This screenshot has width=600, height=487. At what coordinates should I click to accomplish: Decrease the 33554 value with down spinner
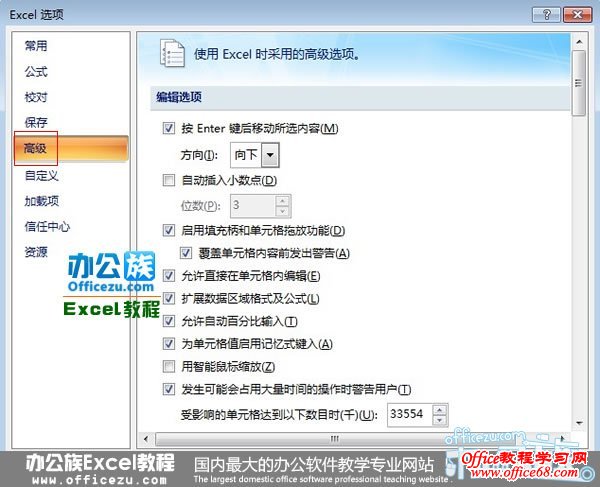(440, 420)
